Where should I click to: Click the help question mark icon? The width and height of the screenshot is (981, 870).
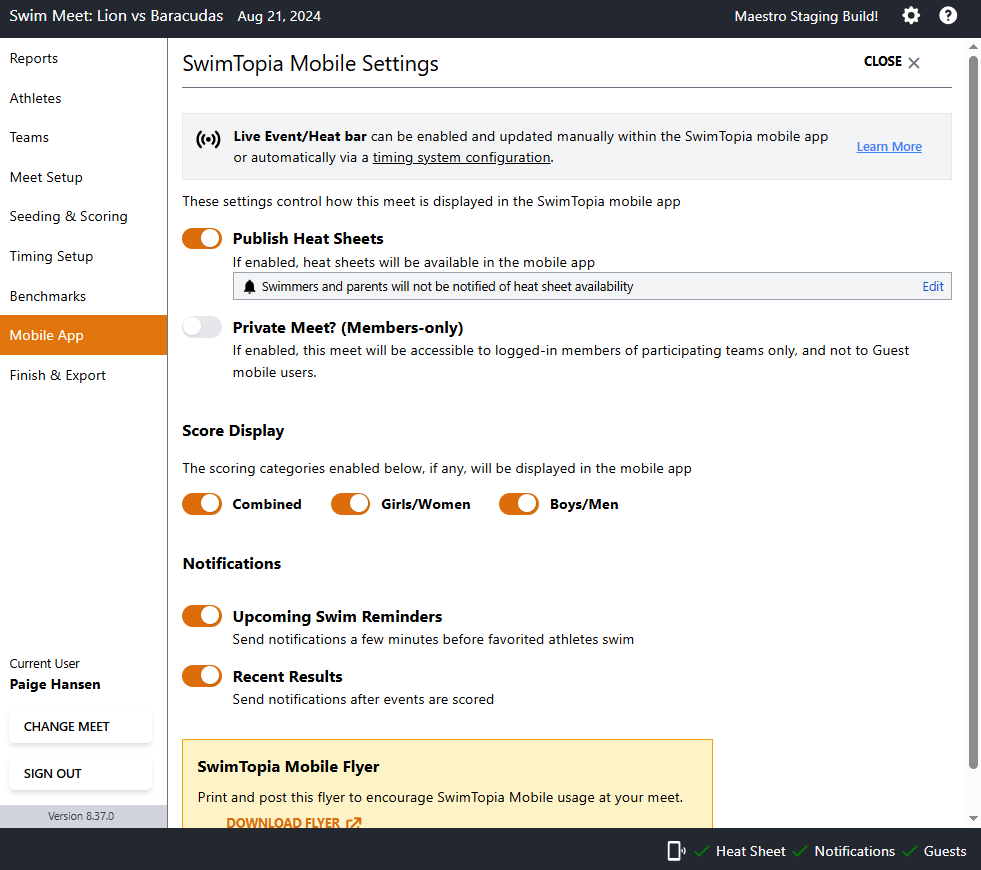coord(948,16)
